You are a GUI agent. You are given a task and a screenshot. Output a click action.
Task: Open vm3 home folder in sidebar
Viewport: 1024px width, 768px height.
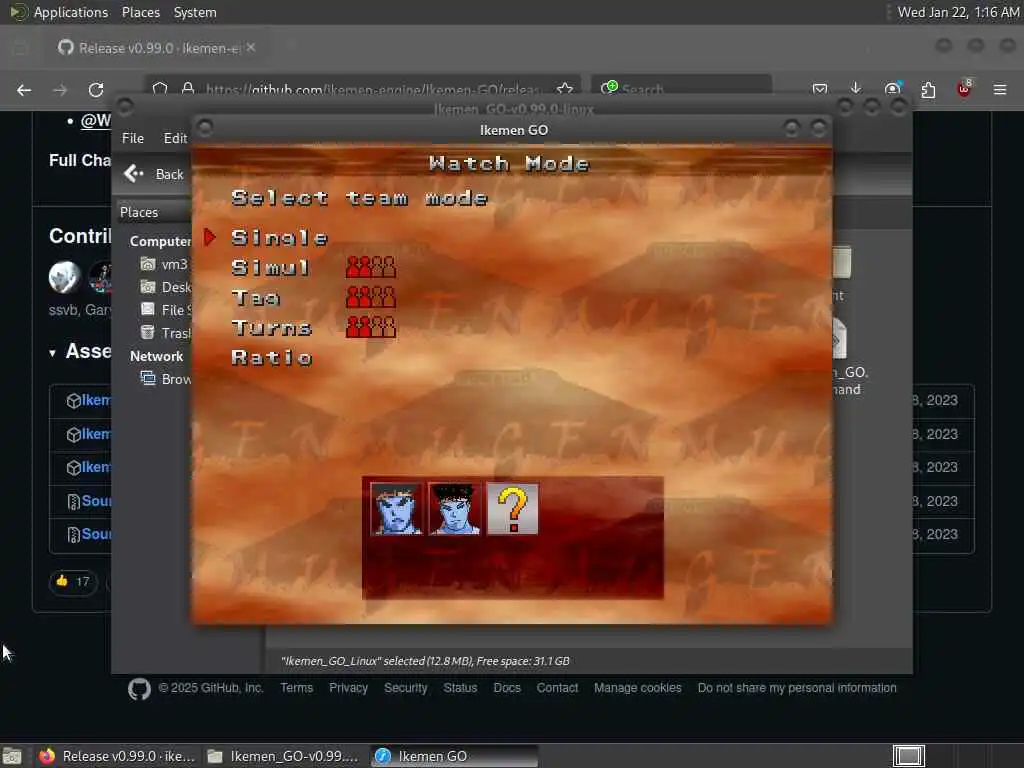(x=165, y=264)
